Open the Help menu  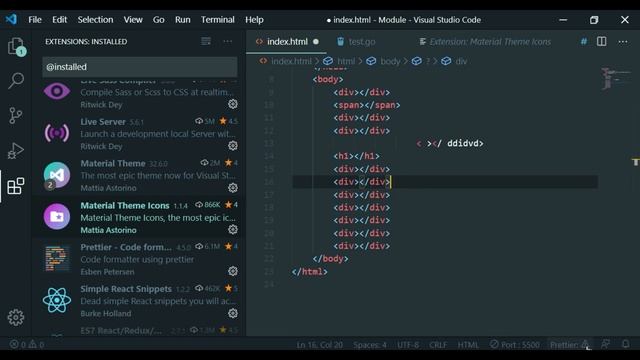coord(254,20)
